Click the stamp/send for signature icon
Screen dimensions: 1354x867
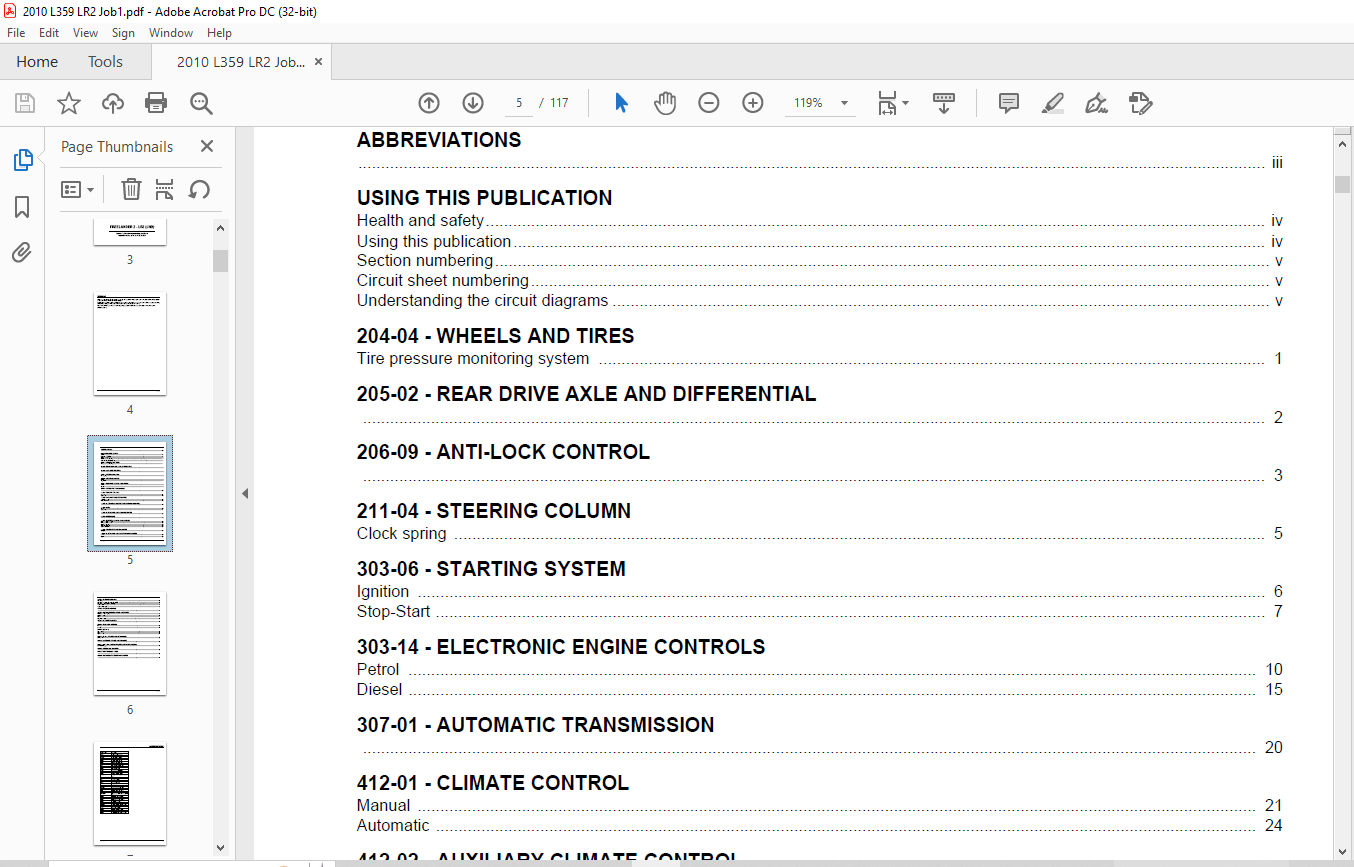point(1141,103)
